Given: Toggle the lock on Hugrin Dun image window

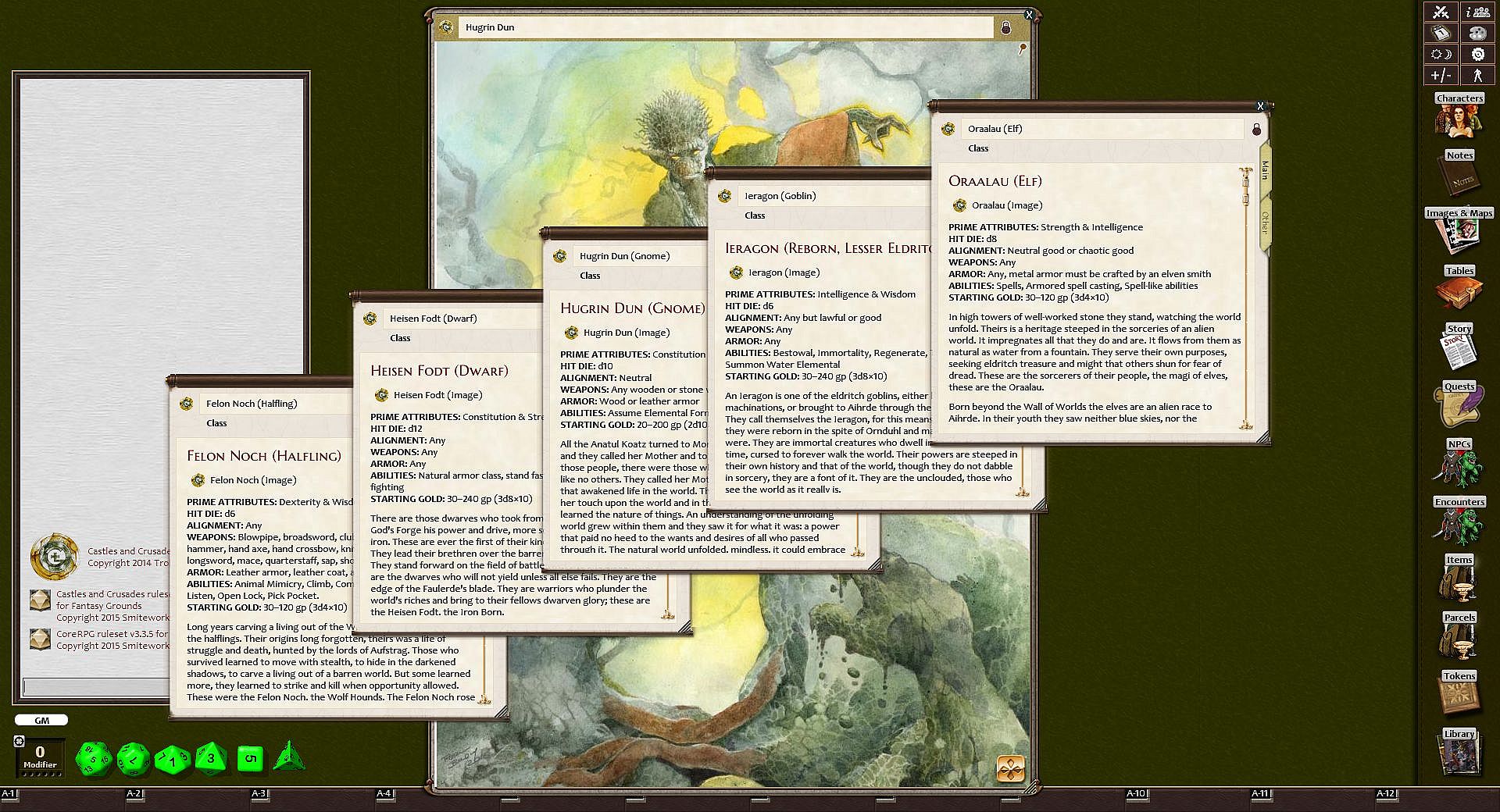Looking at the screenshot, I should [x=1006, y=28].
